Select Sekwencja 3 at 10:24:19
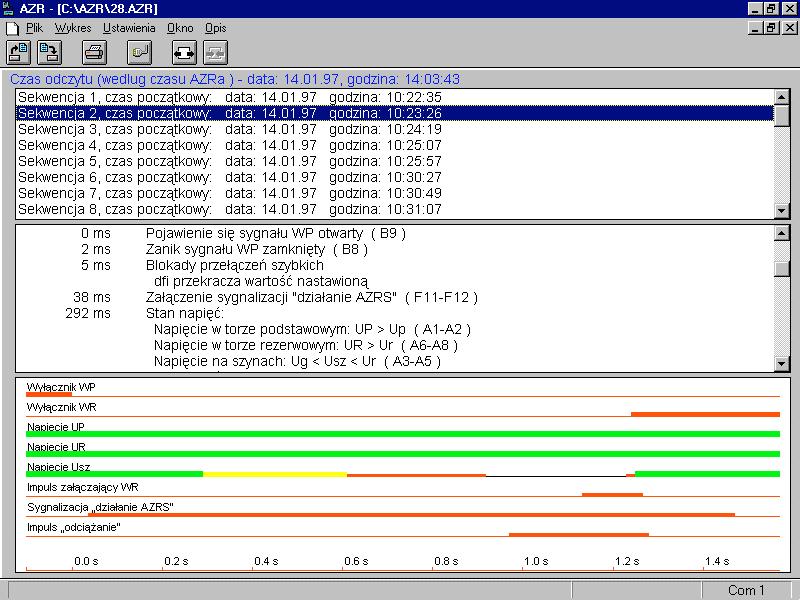Image resolution: width=800 pixels, height=600 pixels. pyautogui.click(x=395, y=129)
